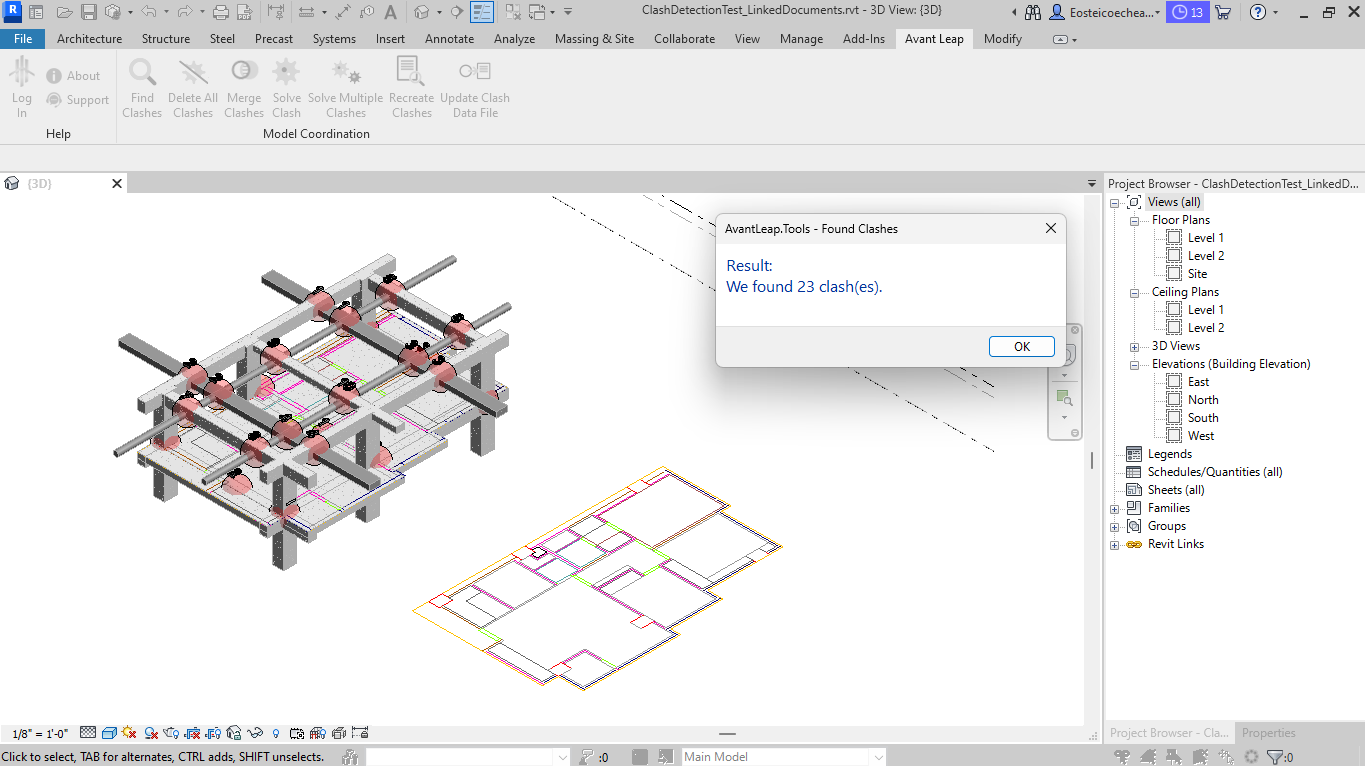Collapse the Floor Plans tree node
The width and height of the screenshot is (1365, 766).
[1135, 220]
